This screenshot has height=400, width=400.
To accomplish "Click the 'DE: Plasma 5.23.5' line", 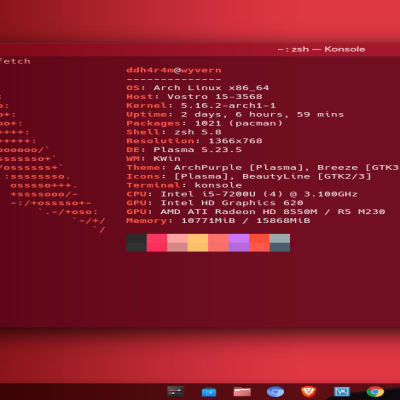I will [x=184, y=150].
